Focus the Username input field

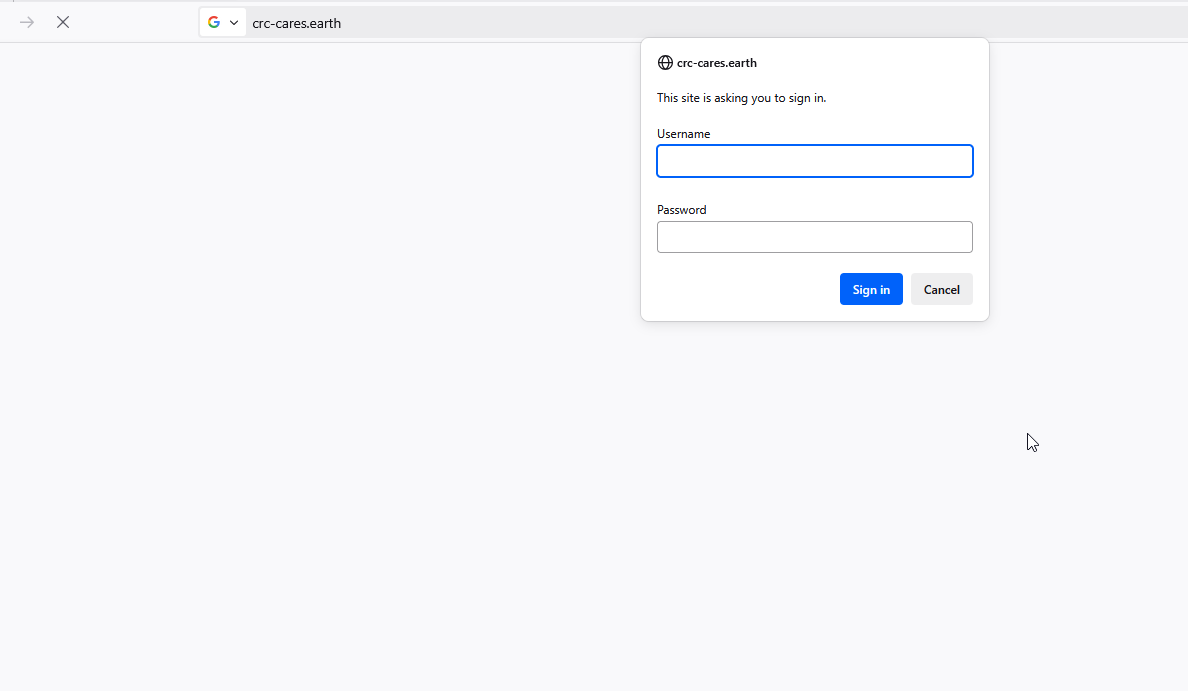click(814, 161)
